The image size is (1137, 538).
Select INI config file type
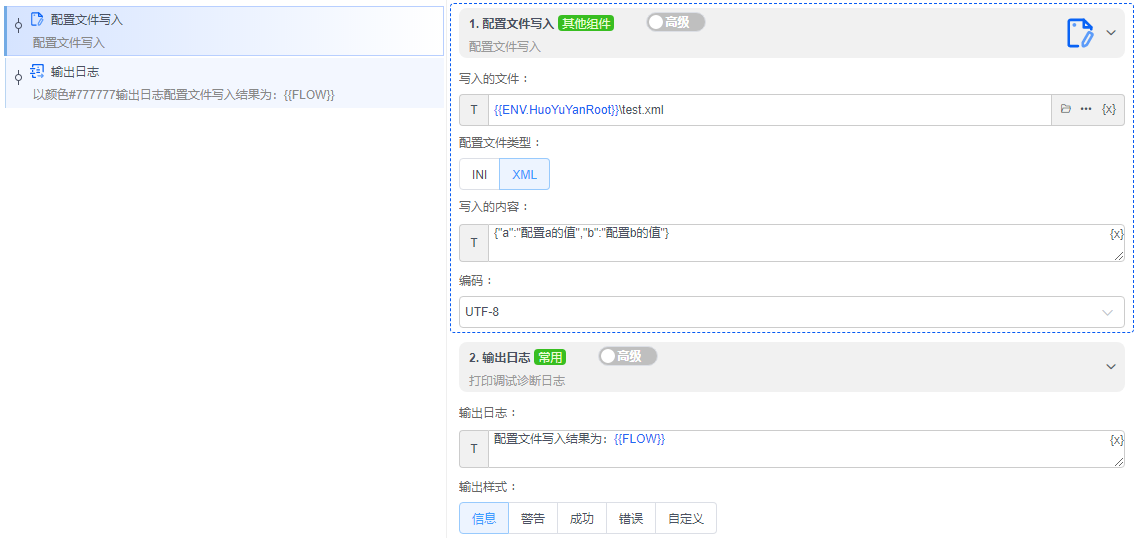(x=479, y=174)
